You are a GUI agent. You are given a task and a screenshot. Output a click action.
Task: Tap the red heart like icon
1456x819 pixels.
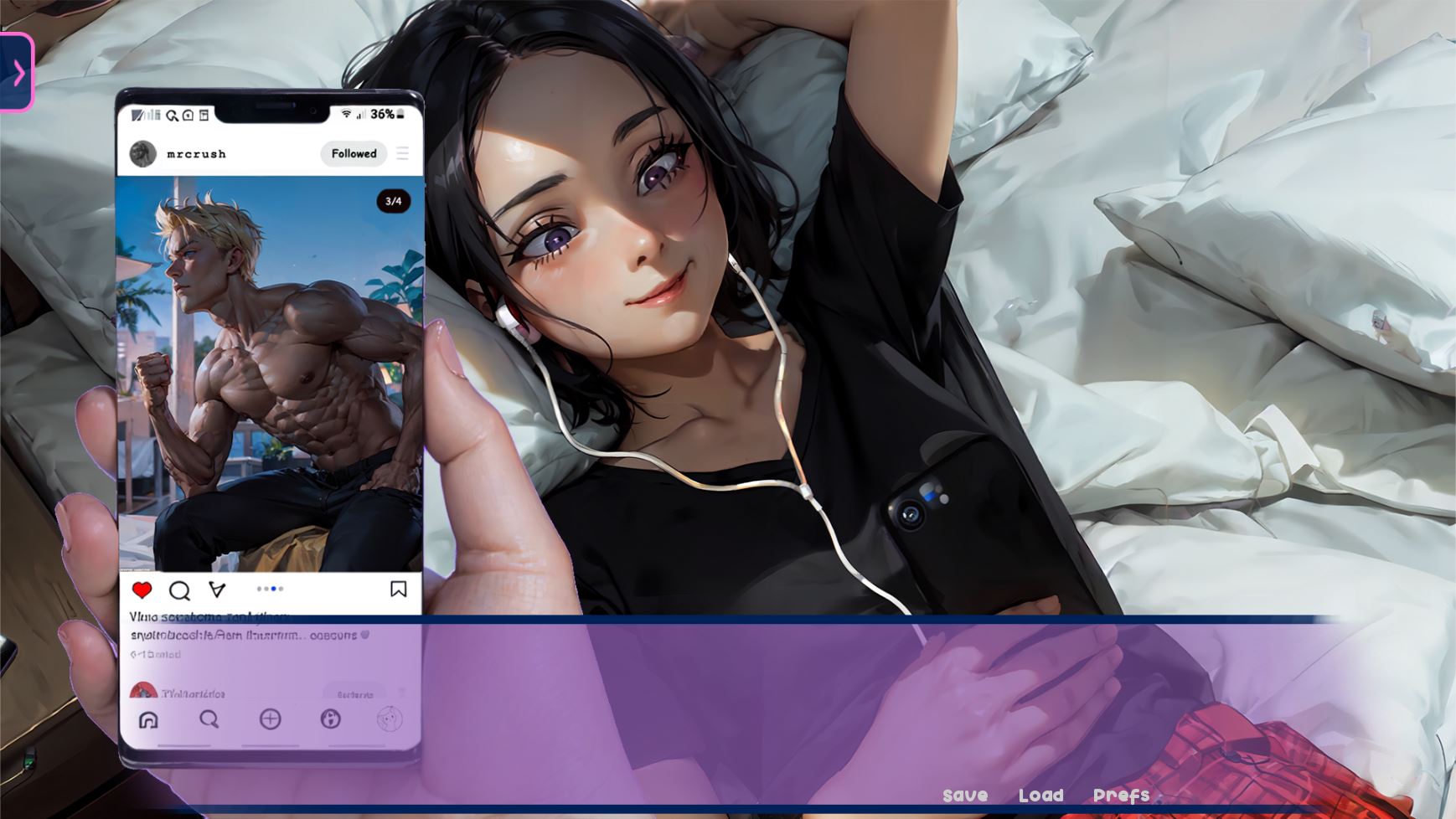click(142, 590)
